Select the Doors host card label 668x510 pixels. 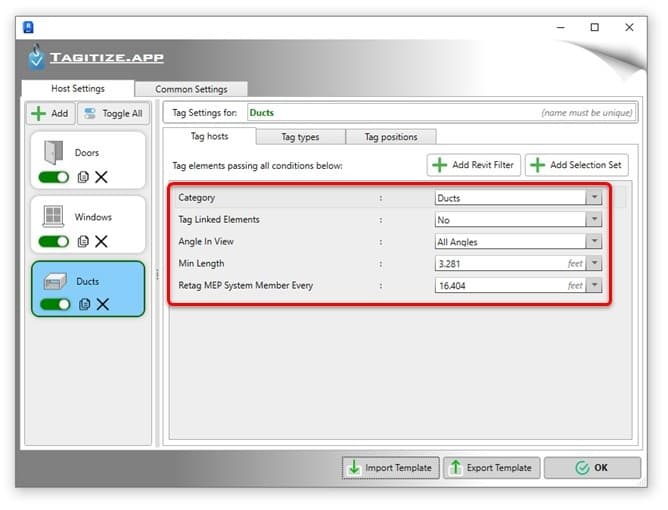87,153
